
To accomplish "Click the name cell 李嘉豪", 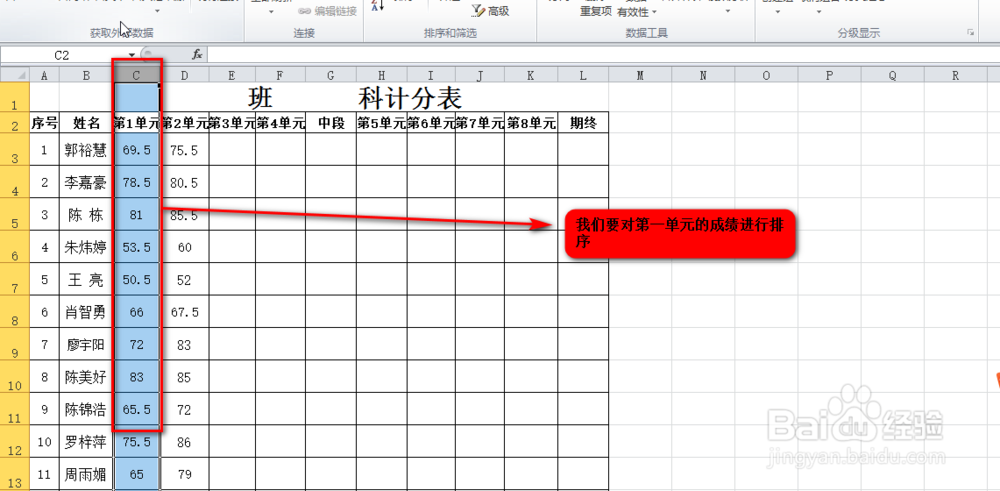I will tap(86, 182).
